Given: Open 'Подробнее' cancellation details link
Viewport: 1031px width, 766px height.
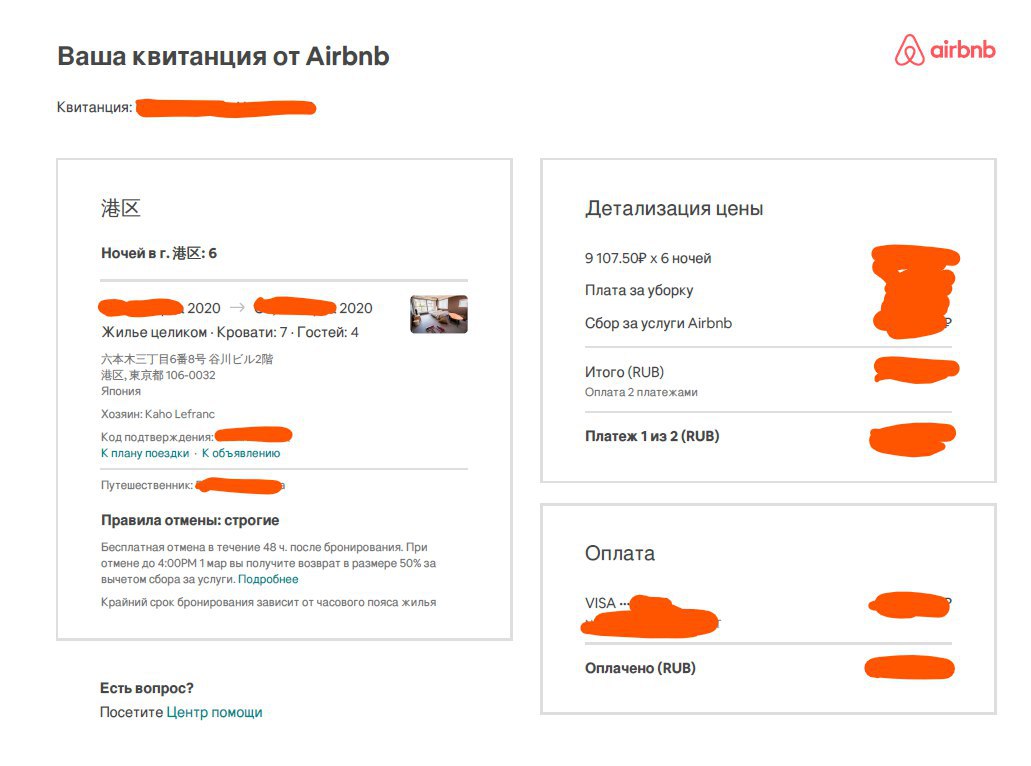Looking at the screenshot, I should pyautogui.click(x=268, y=579).
